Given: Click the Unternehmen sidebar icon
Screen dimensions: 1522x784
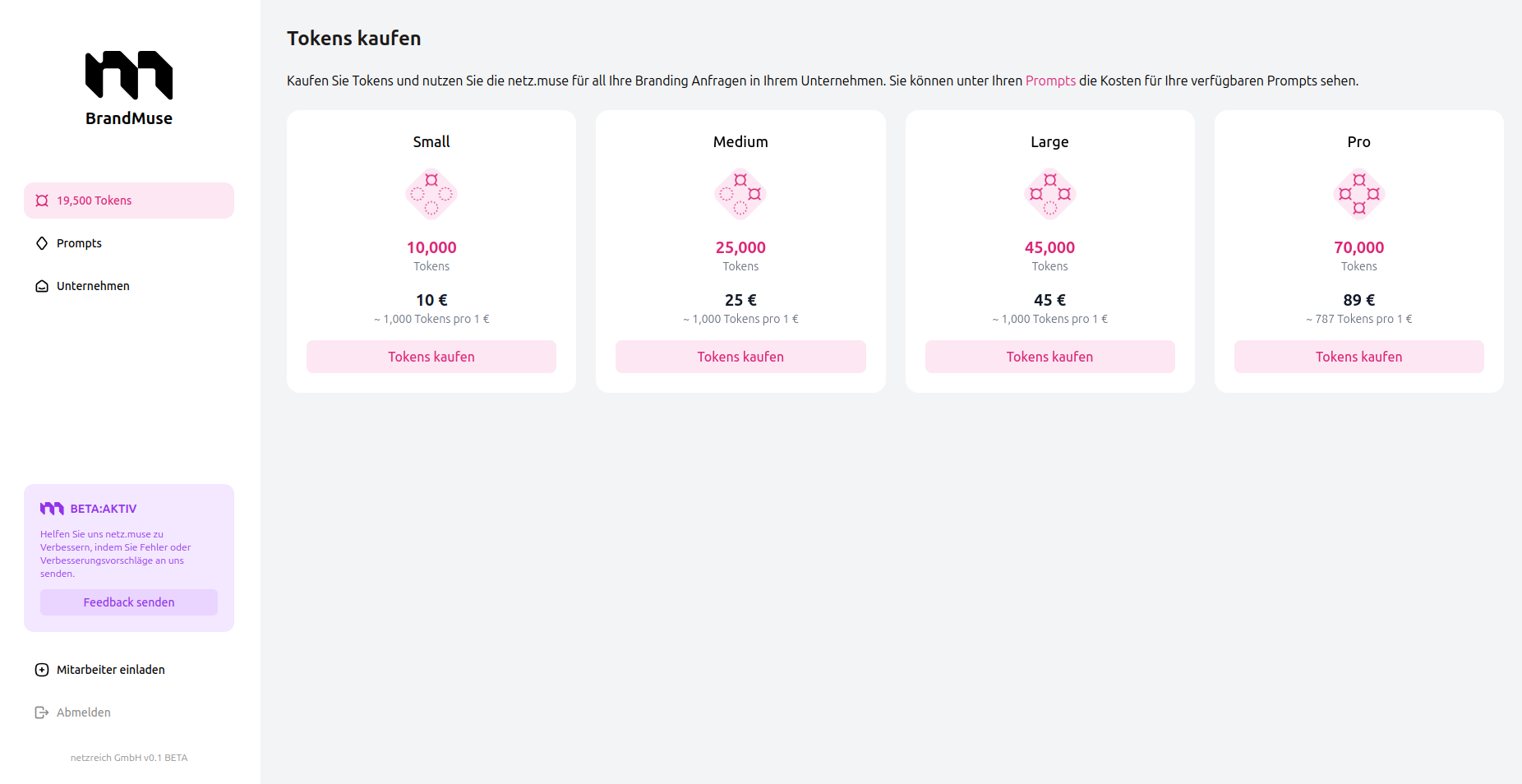Looking at the screenshot, I should click(x=42, y=286).
